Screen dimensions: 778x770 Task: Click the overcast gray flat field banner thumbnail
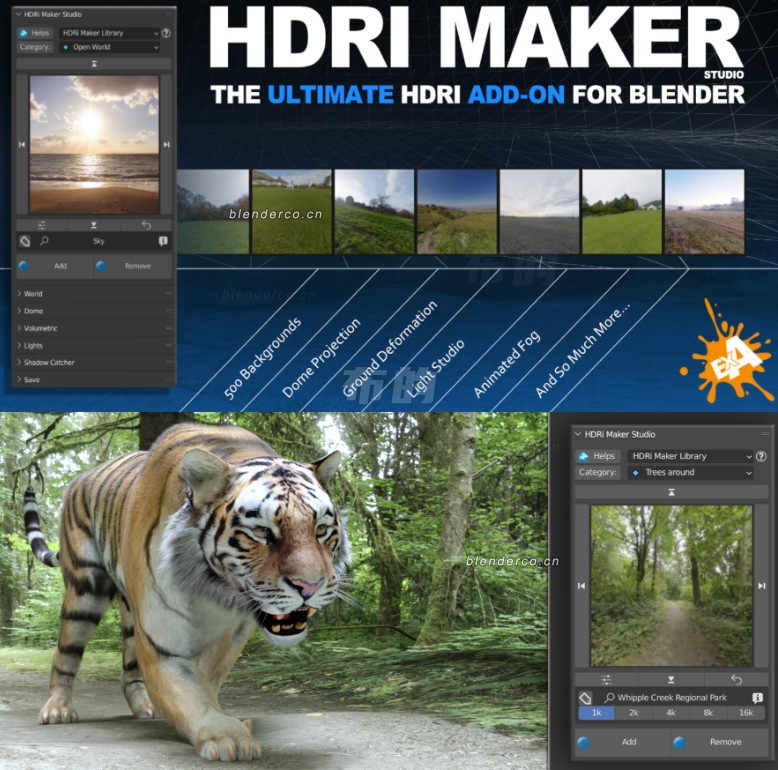[x=539, y=212]
